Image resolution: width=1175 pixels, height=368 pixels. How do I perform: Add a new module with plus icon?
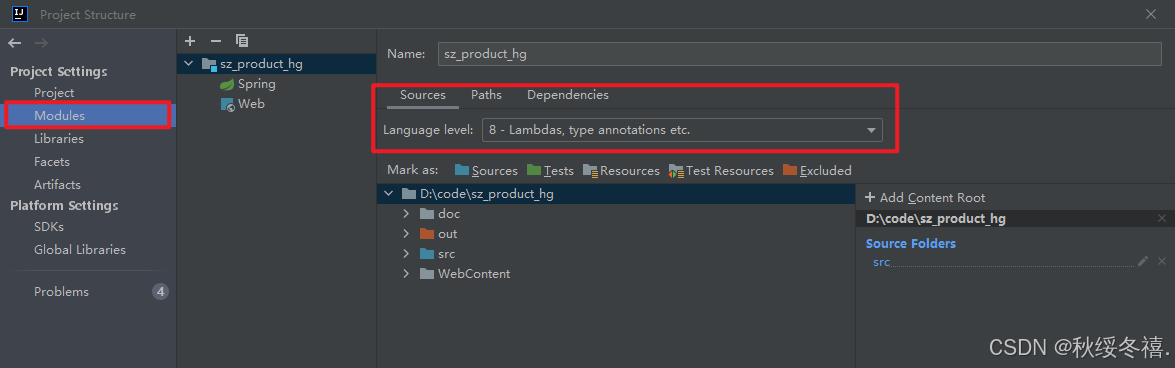(190, 41)
